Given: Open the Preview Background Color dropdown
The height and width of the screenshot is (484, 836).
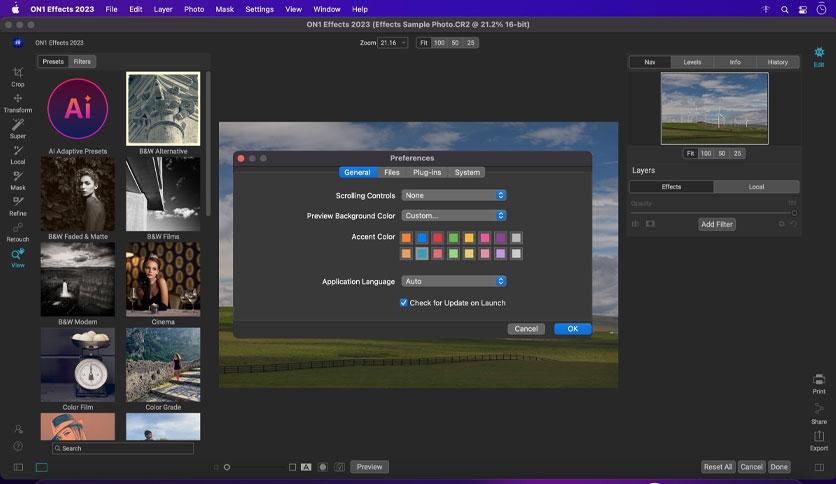Looking at the screenshot, I should [x=454, y=215].
